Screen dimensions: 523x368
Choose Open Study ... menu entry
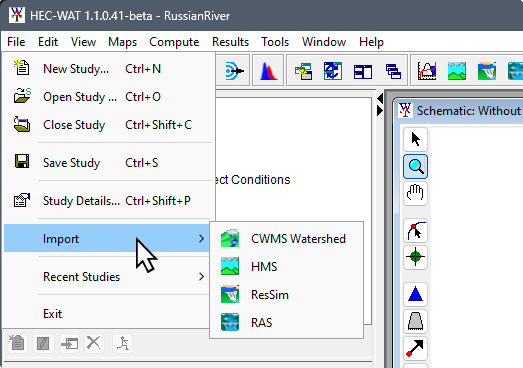[108, 97]
